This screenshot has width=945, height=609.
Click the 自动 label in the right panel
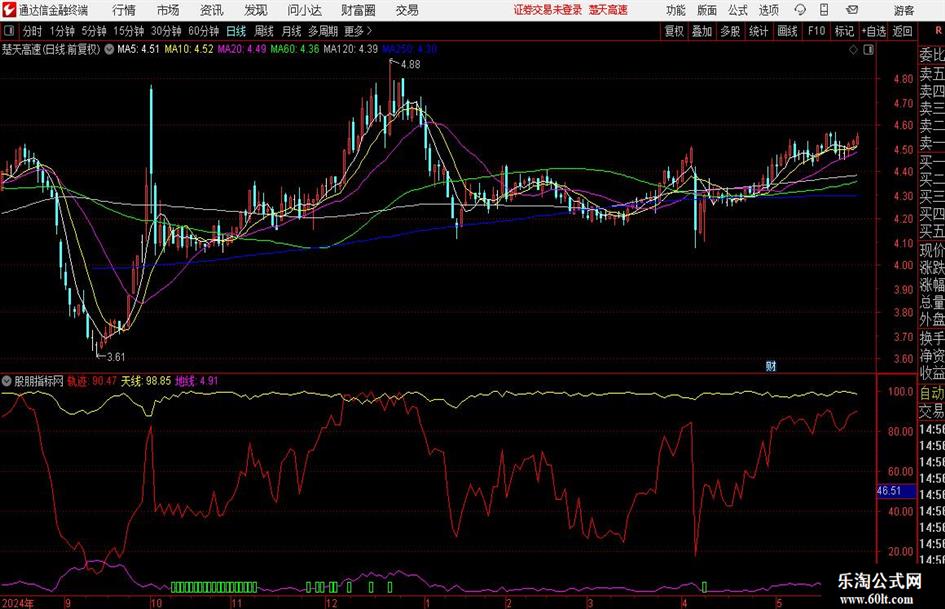[x=932, y=393]
